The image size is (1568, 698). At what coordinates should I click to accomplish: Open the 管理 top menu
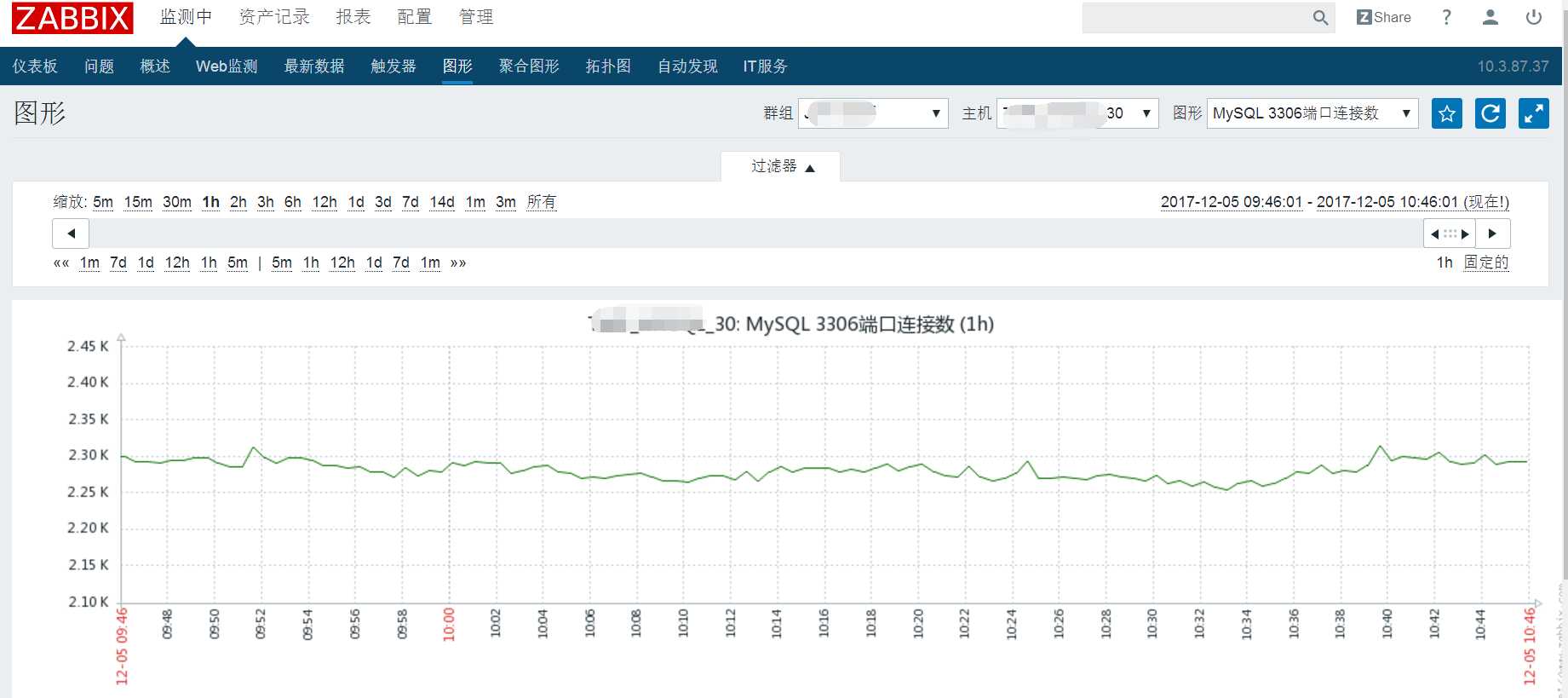(476, 17)
